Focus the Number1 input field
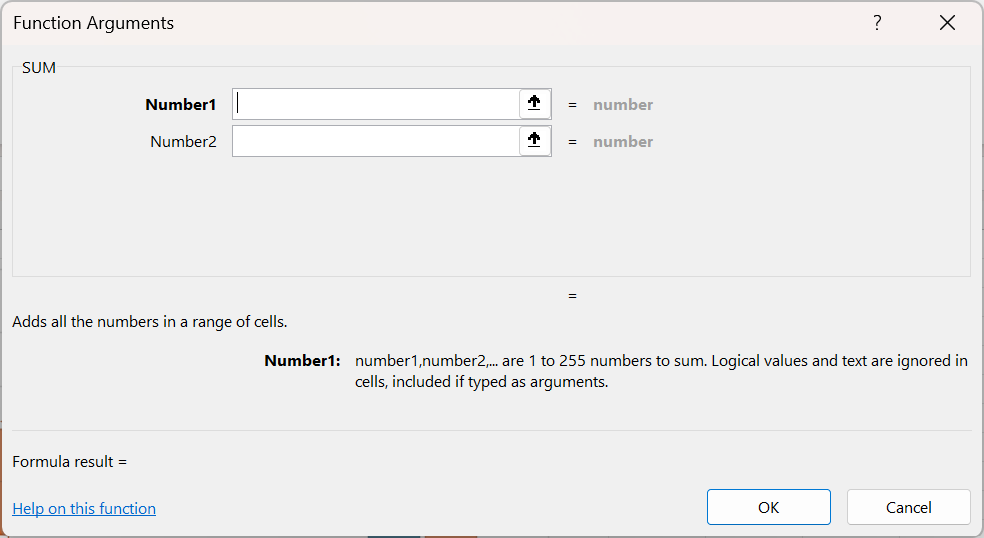 pos(376,104)
